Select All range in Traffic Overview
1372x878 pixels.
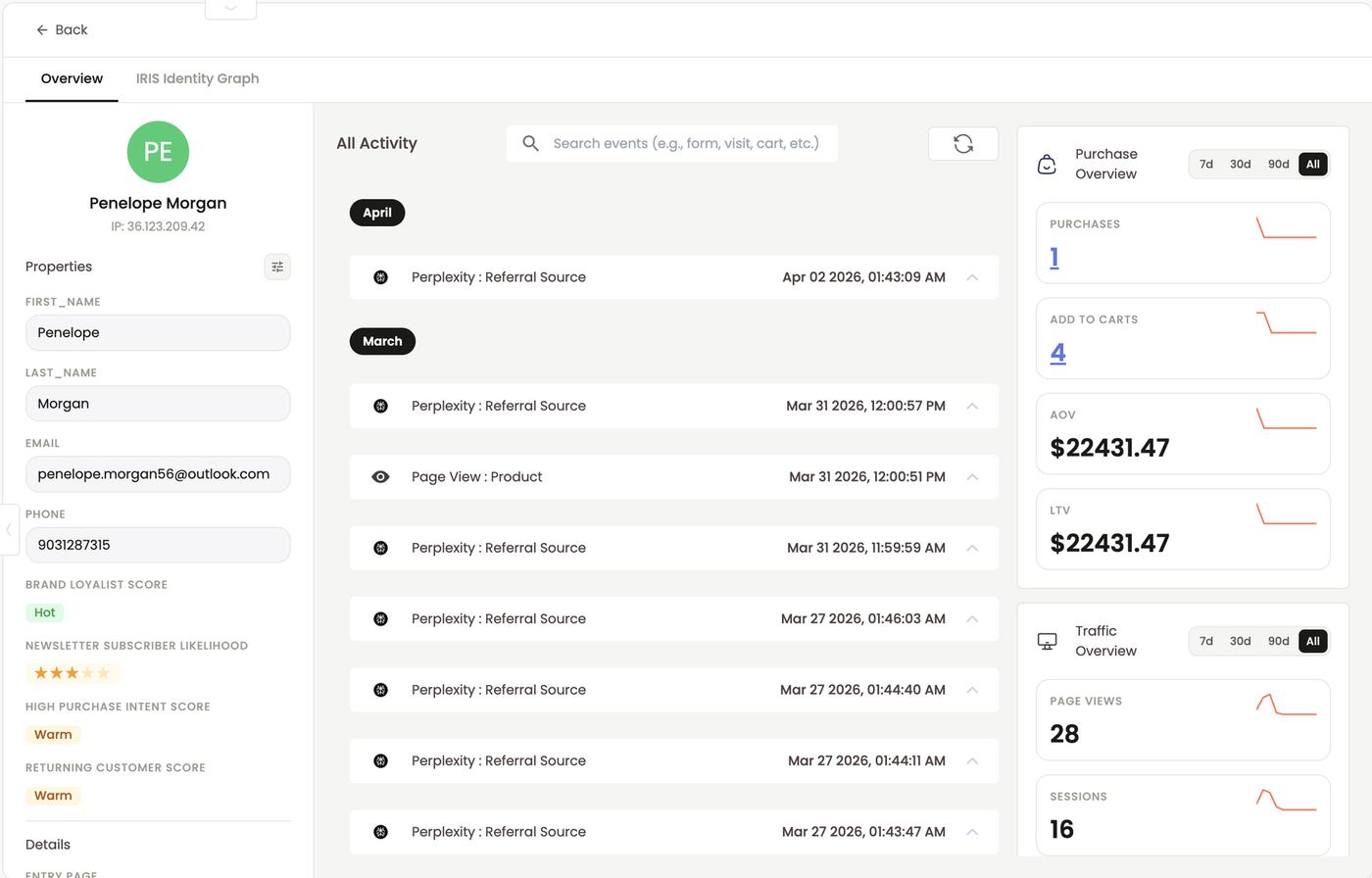coord(1313,641)
